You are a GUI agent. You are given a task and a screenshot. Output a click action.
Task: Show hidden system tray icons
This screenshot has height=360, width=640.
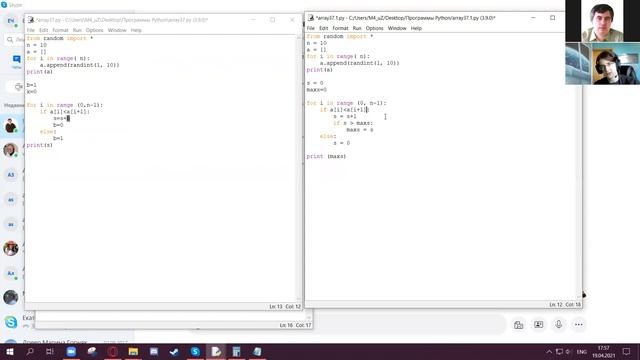(x=549, y=351)
